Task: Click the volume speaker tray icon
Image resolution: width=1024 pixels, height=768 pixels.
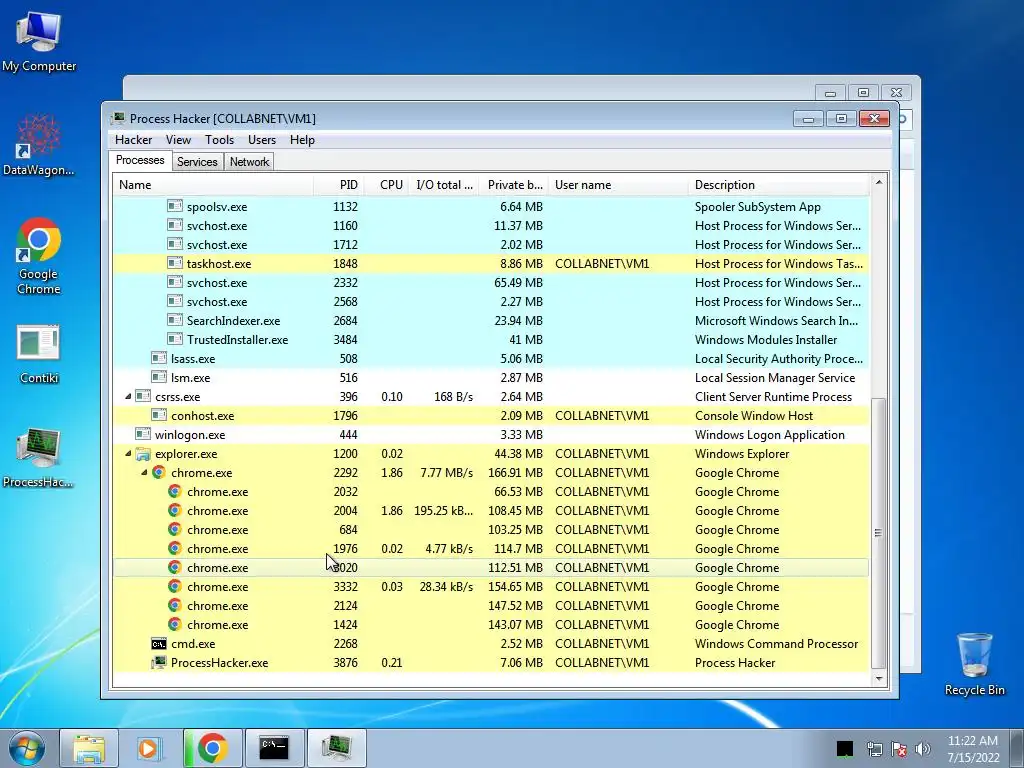Action: 923,749
